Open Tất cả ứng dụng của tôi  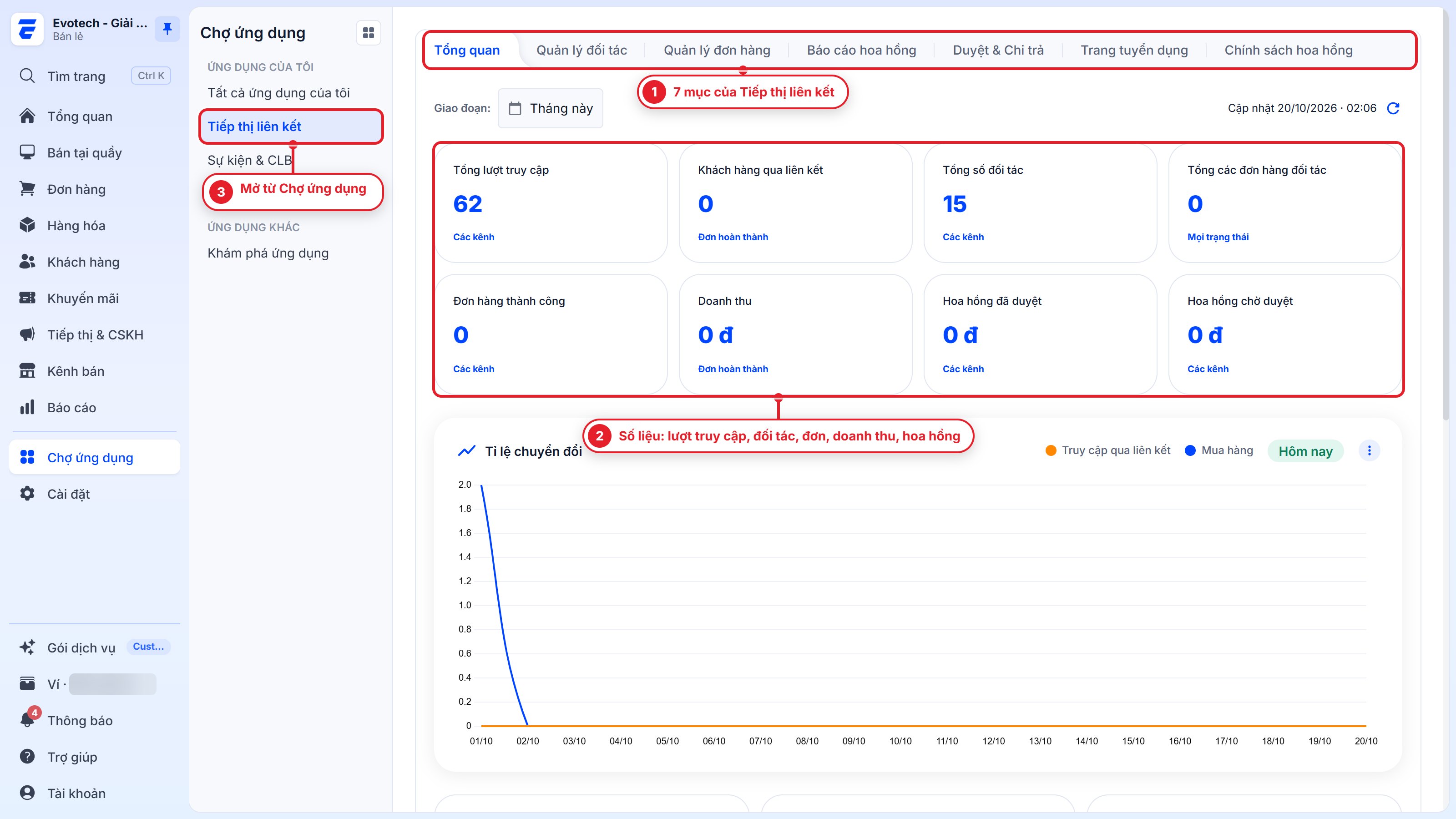pyautogui.click(x=278, y=93)
